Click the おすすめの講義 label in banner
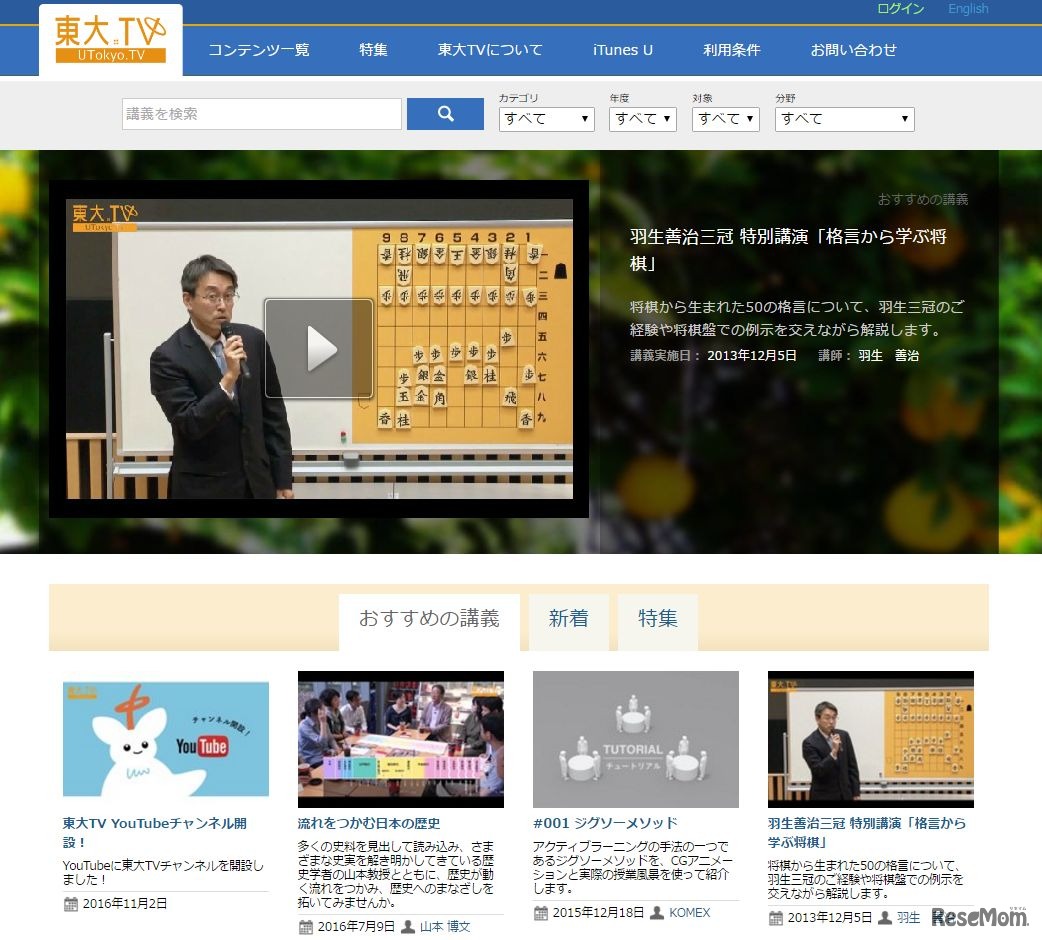Viewport: 1042px width, 940px height. click(x=922, y=199)
